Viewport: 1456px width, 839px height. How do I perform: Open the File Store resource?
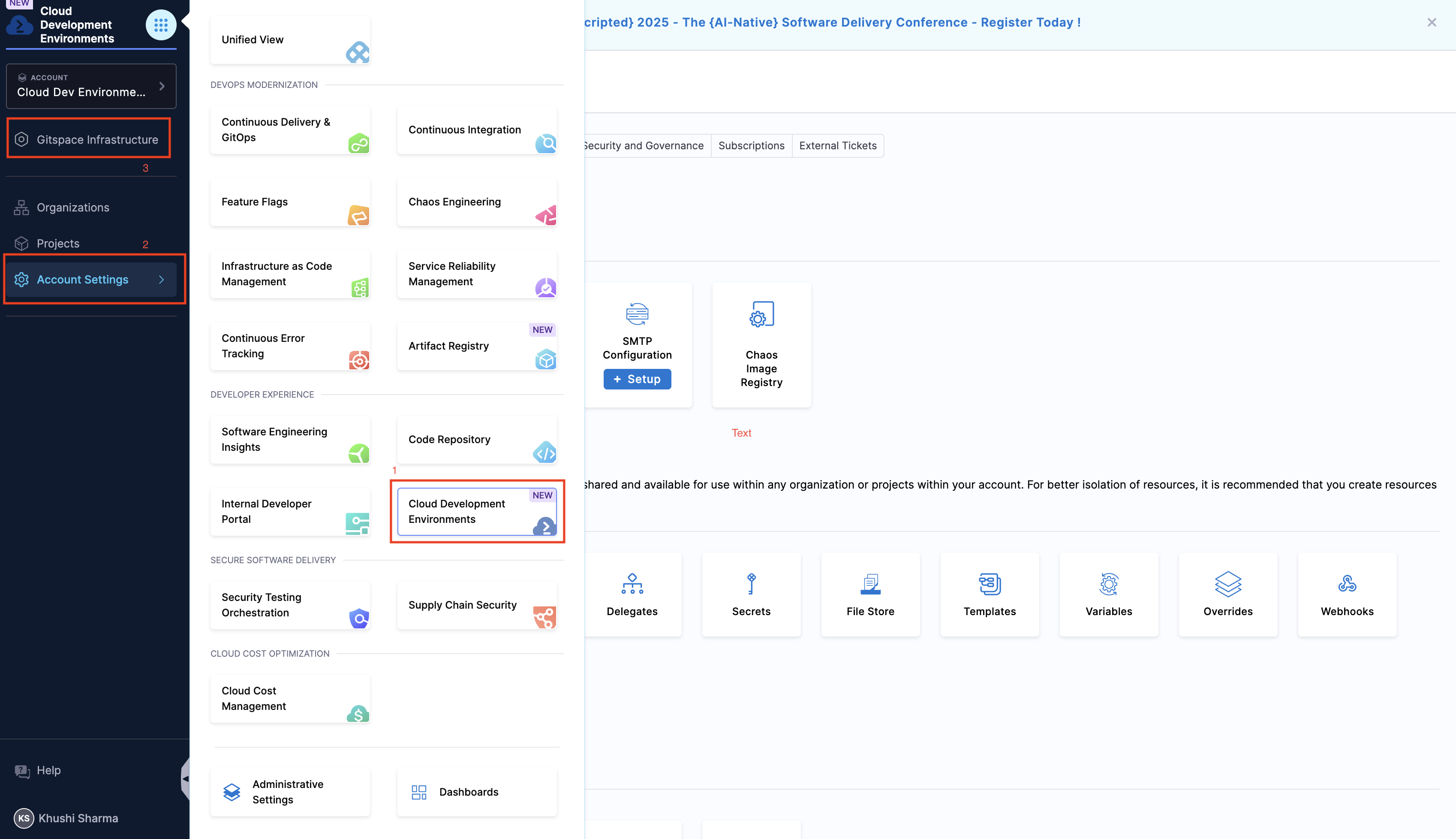(x=870, y=595)
